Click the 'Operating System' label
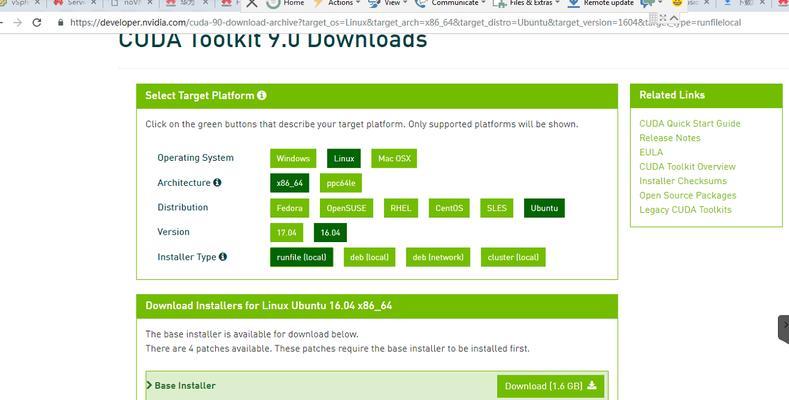This screenshot has width=789, height=400. 195,157
